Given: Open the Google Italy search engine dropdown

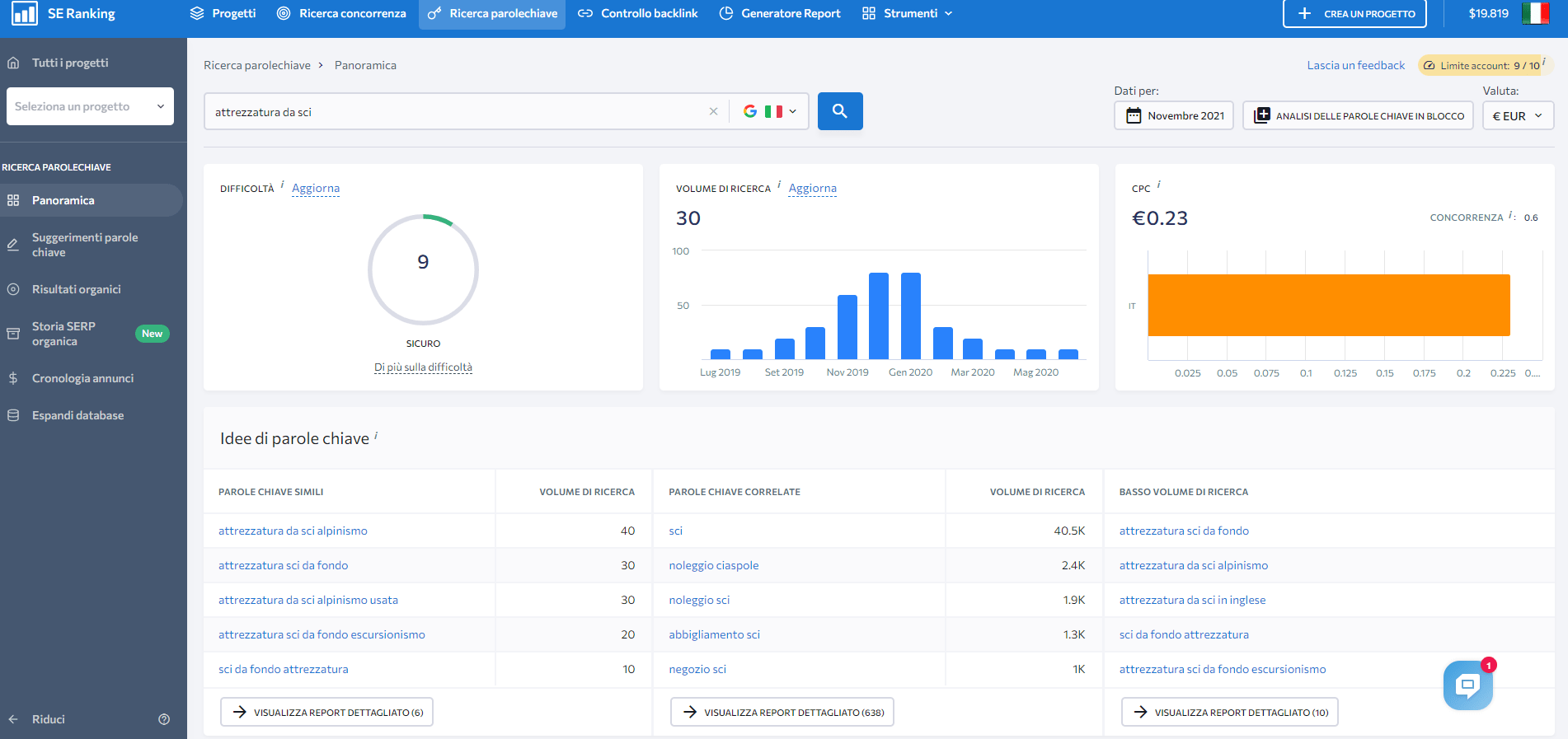Looking at the screenshot, I should click(770, 111).
